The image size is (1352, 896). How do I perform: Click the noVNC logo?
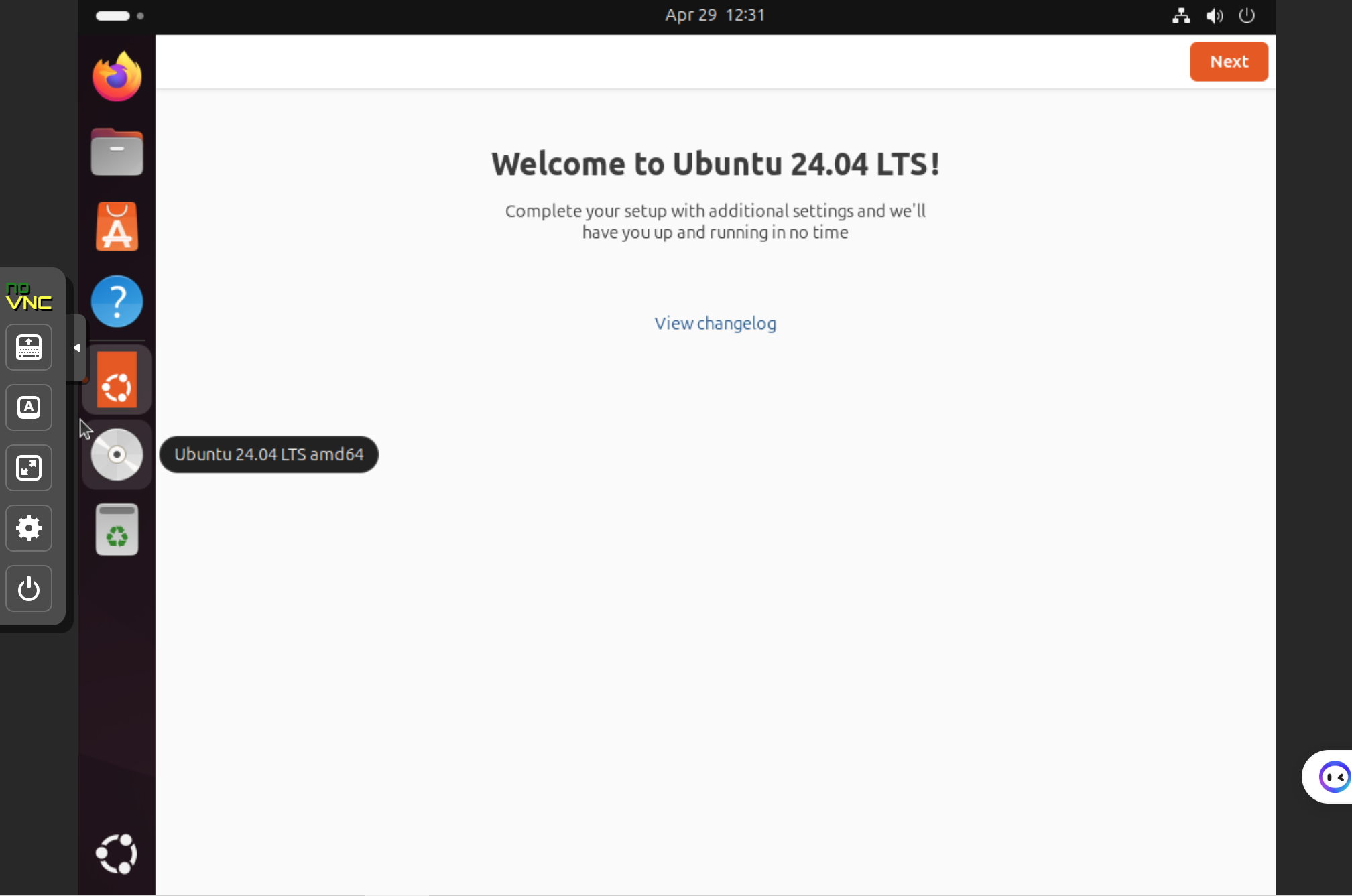pyautogui.click(x=29, y=297)
